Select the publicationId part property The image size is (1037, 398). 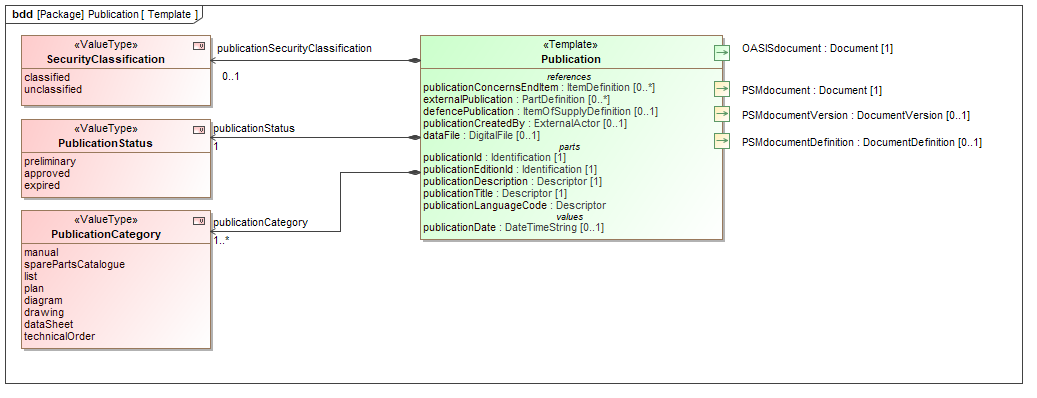[x=494, y=157]
